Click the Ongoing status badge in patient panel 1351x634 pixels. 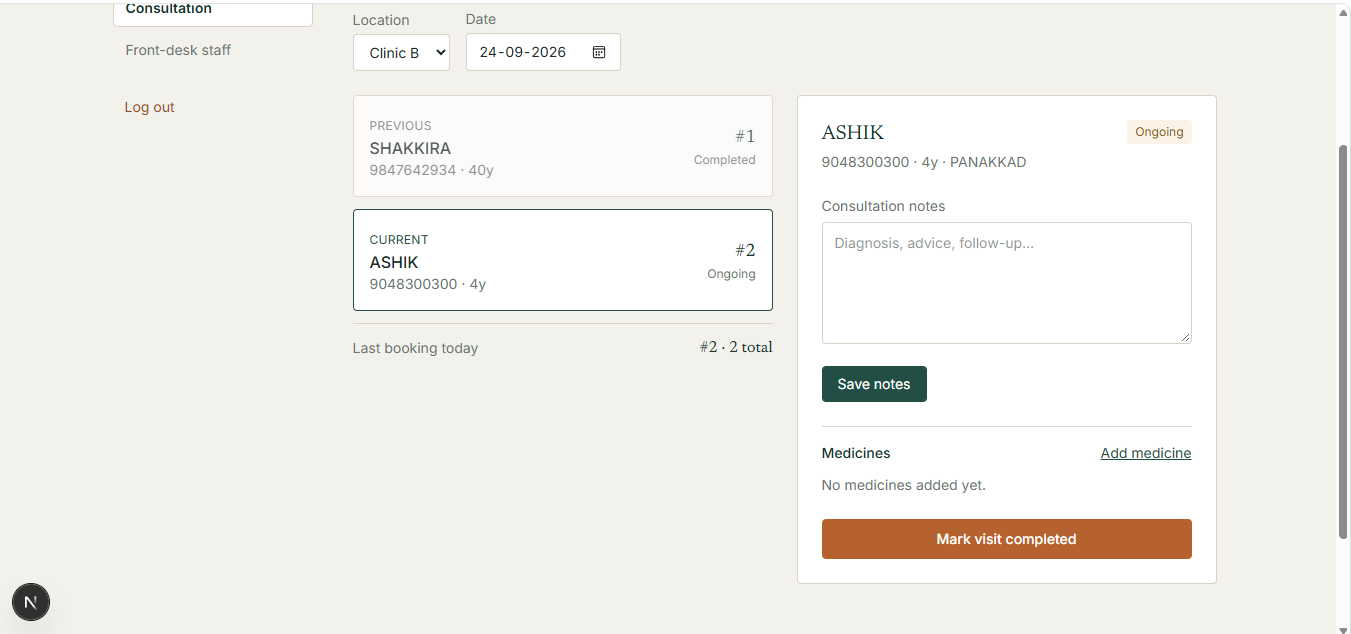[1159, 132]
